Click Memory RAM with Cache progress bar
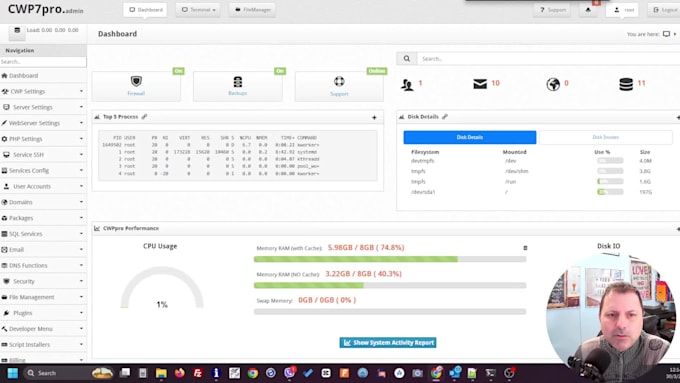The image size is (680, 383). coord(390,259)
